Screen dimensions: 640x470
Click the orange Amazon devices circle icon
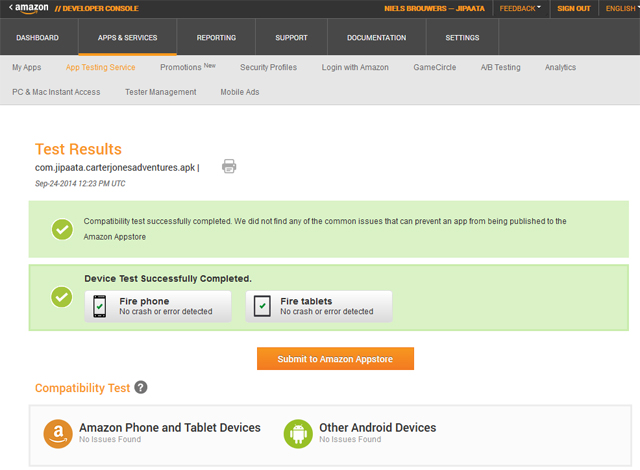(x=58, y=434)
